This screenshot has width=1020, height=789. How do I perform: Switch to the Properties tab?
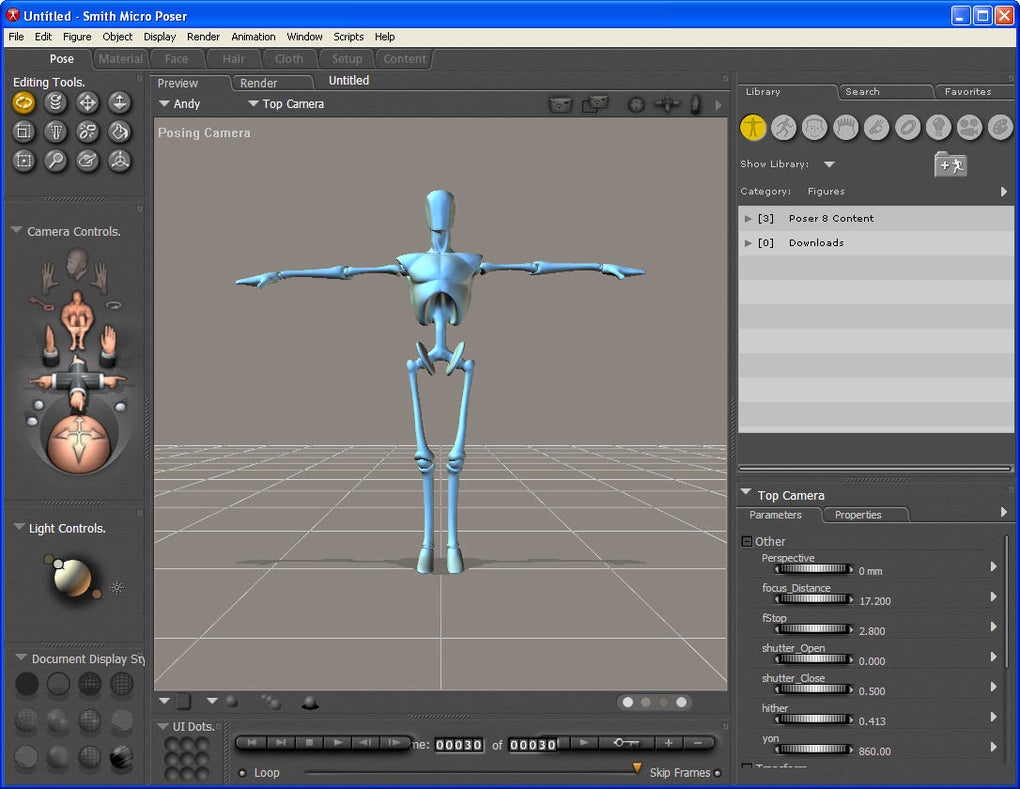(x=858, y=515)
